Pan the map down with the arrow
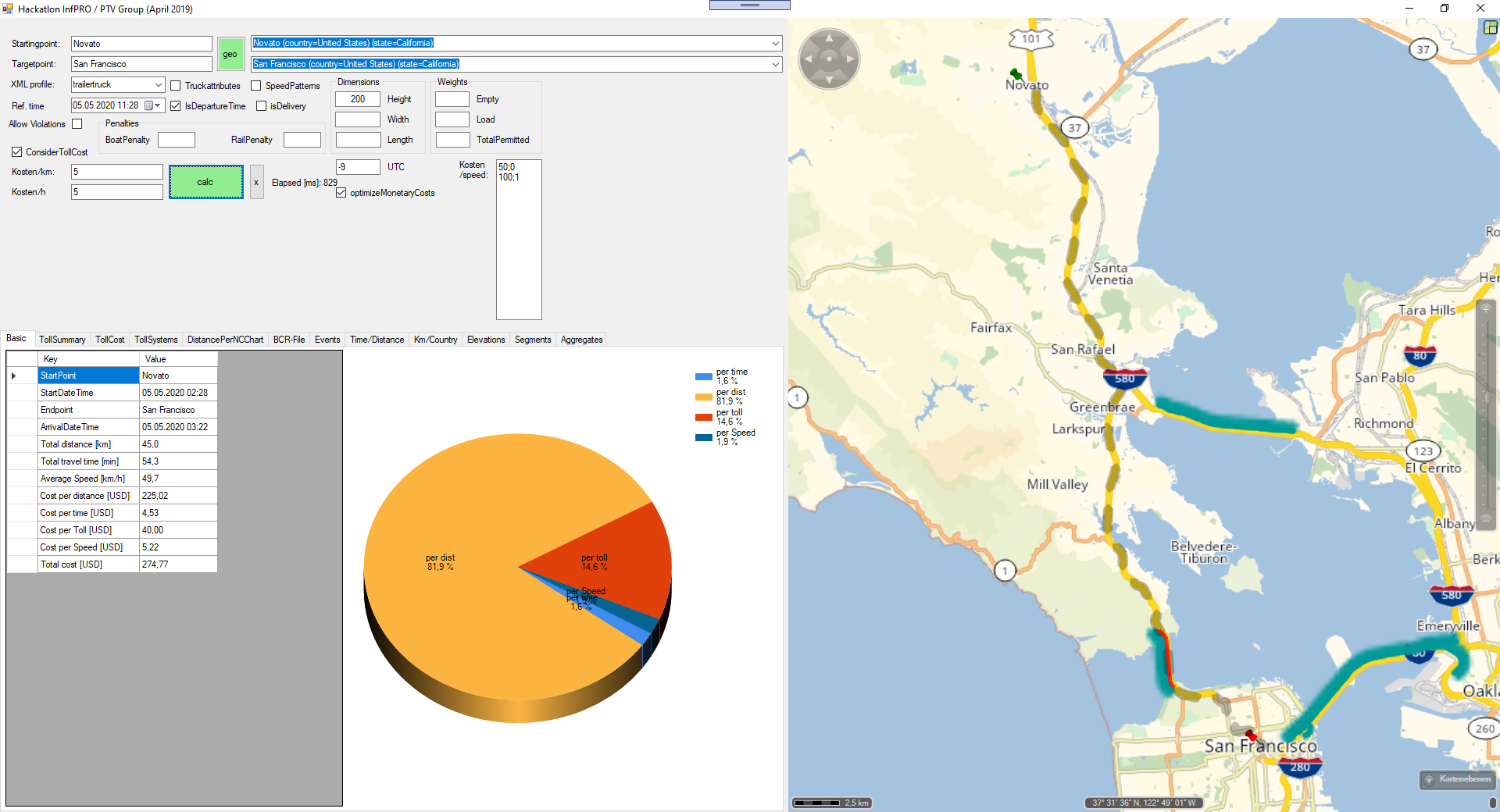Viewport: 1500px width, 812px height. (829, 80)
